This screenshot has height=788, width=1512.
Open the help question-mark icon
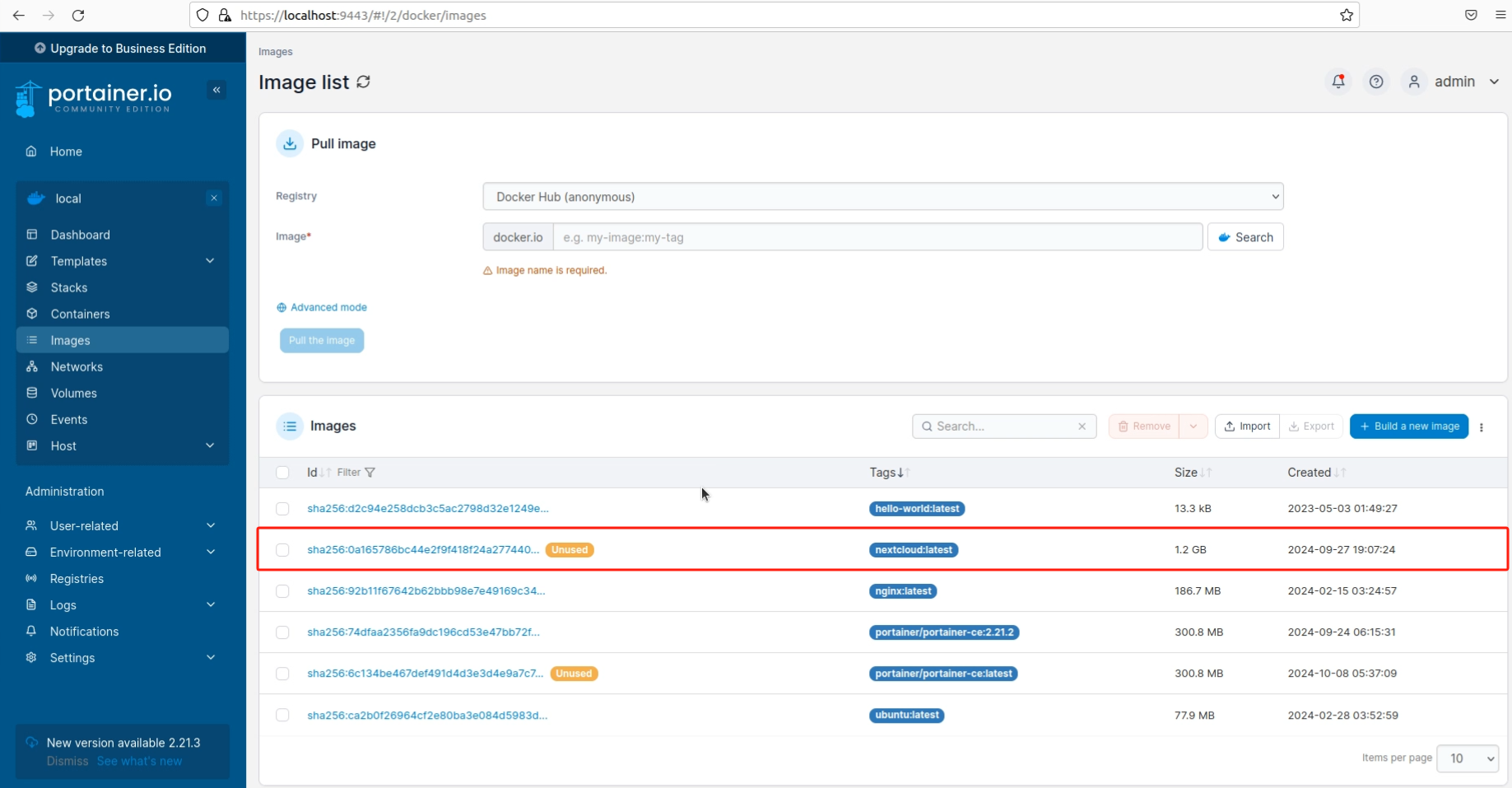click(1376, 82)
